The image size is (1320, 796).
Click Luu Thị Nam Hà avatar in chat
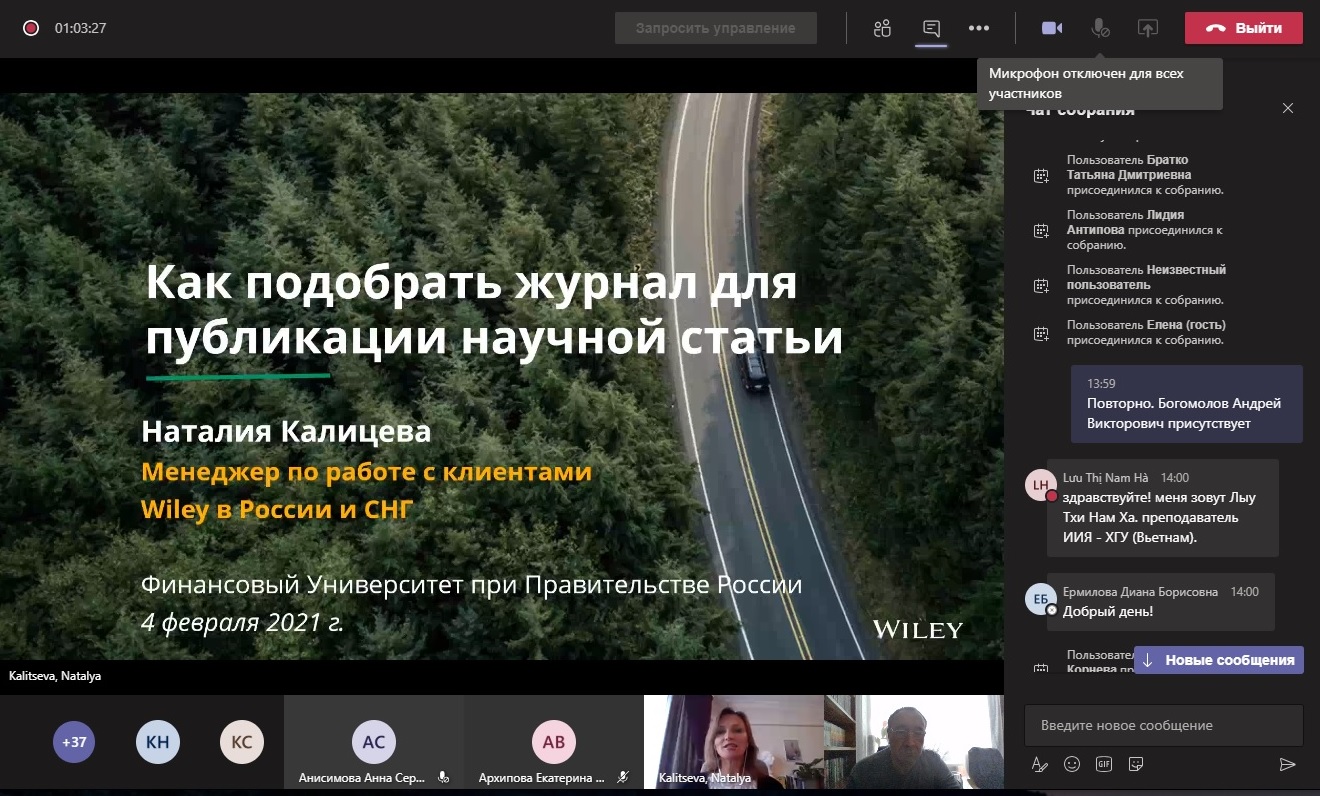(1041, 484)
